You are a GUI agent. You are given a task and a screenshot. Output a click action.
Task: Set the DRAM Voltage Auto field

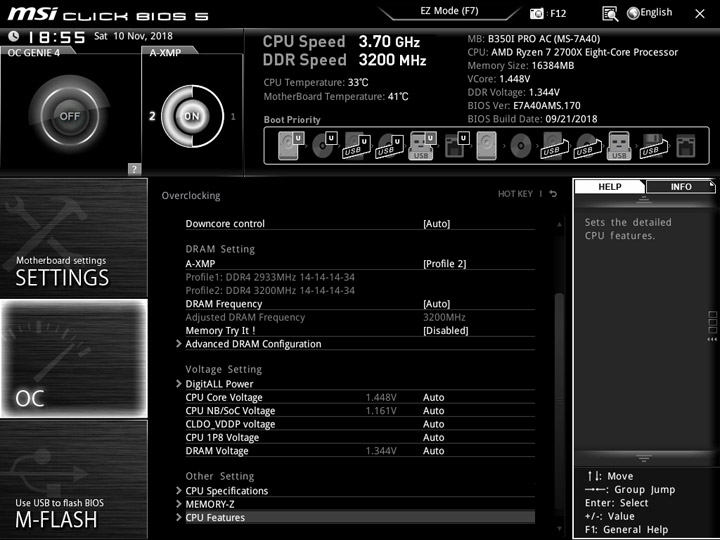[433, 450]
